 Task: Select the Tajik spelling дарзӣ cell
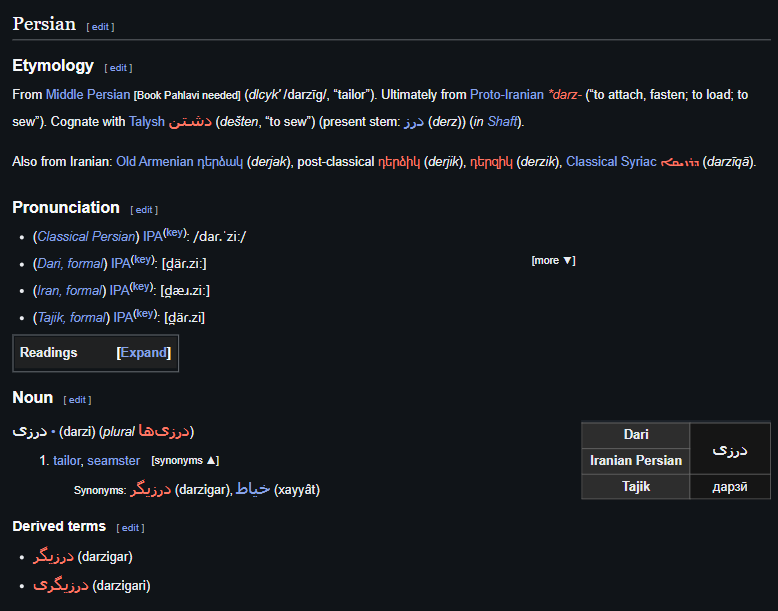(x=730, y=487)
